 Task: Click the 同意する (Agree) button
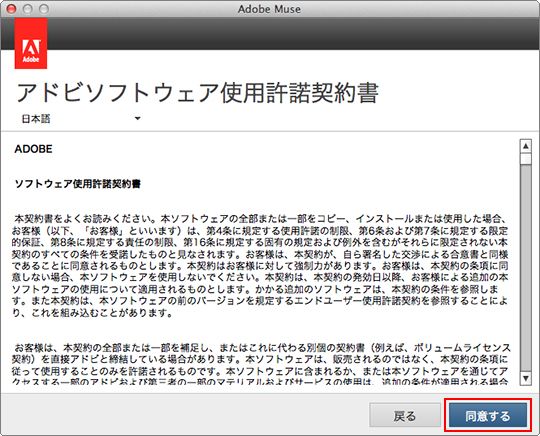pos(488,415)
